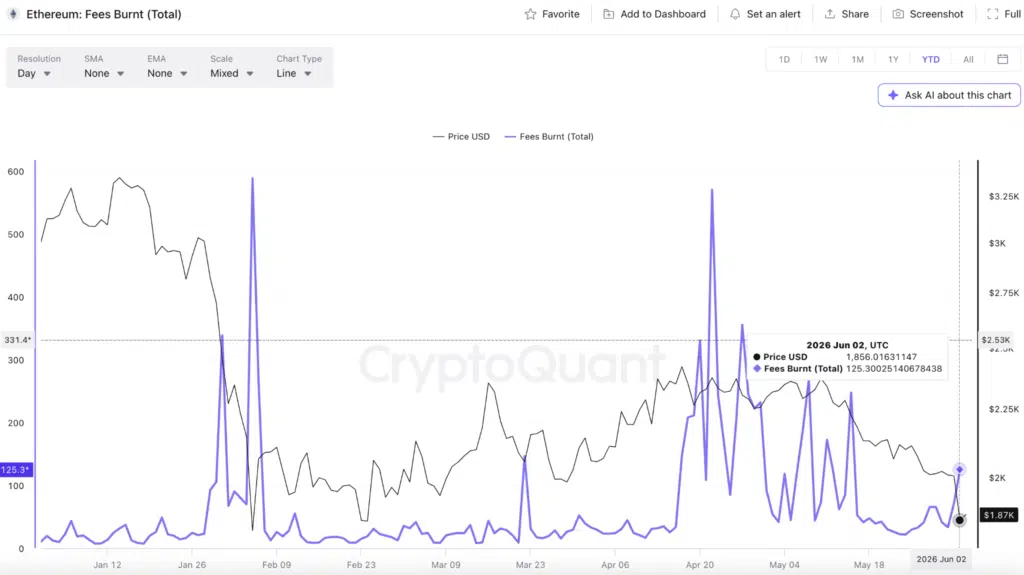
Task: Click Set an alert label
Action: coord(773,14)
